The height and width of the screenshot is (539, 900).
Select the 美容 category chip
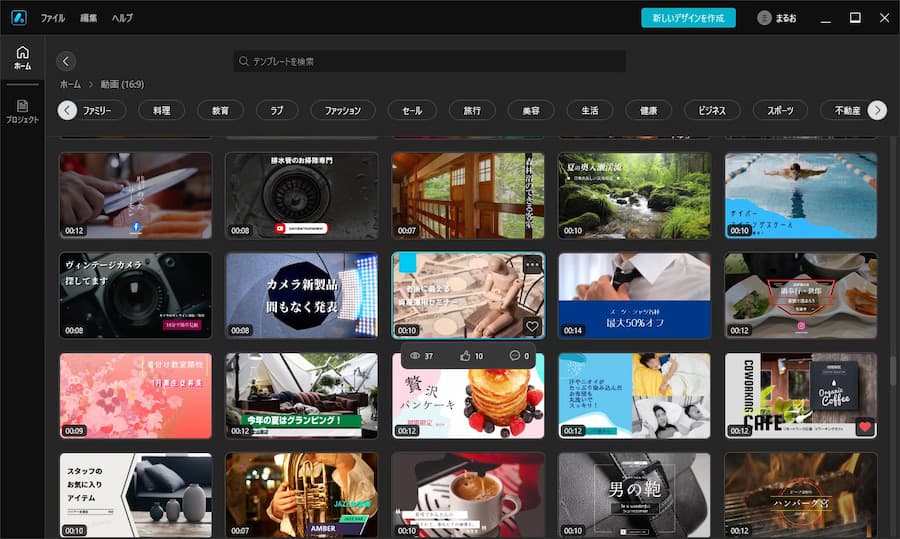pyautogui.click(x=531, y=110)
